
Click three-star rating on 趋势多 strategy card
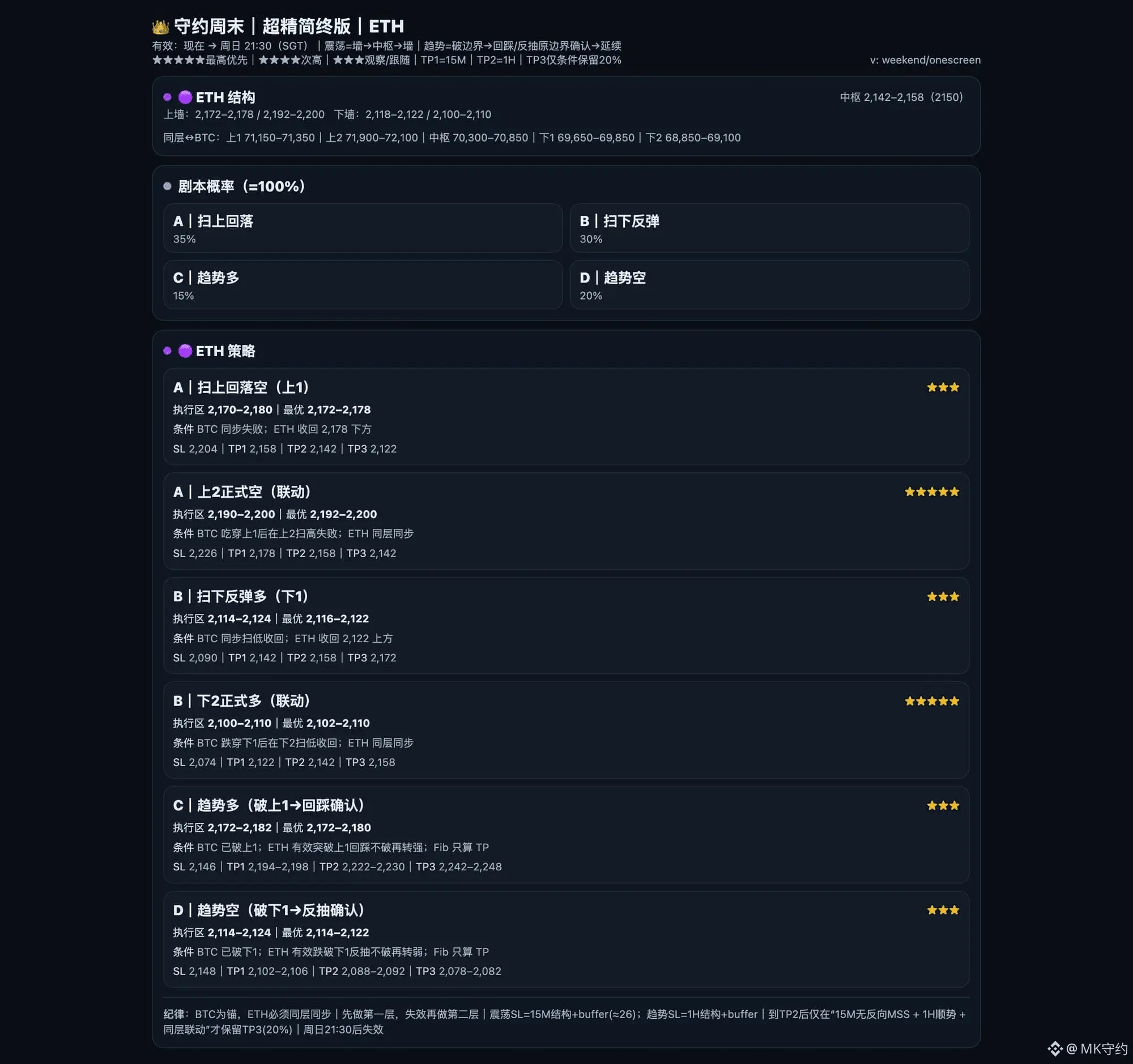pyautogui.click(x=943, y=805)
